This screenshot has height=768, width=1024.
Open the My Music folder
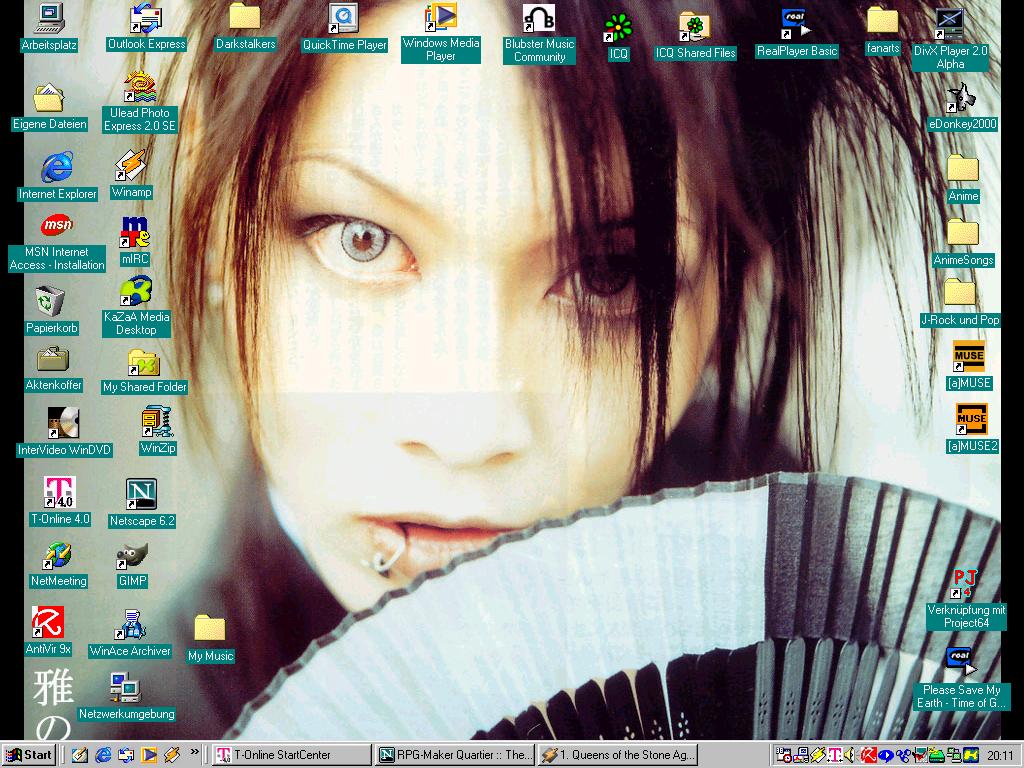point(210,639)
